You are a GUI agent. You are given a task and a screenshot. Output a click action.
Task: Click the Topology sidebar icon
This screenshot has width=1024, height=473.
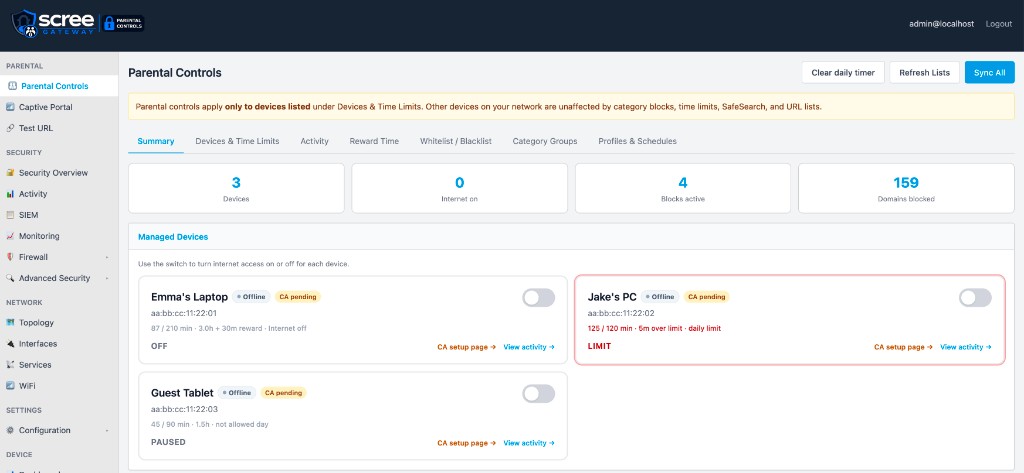10,323
